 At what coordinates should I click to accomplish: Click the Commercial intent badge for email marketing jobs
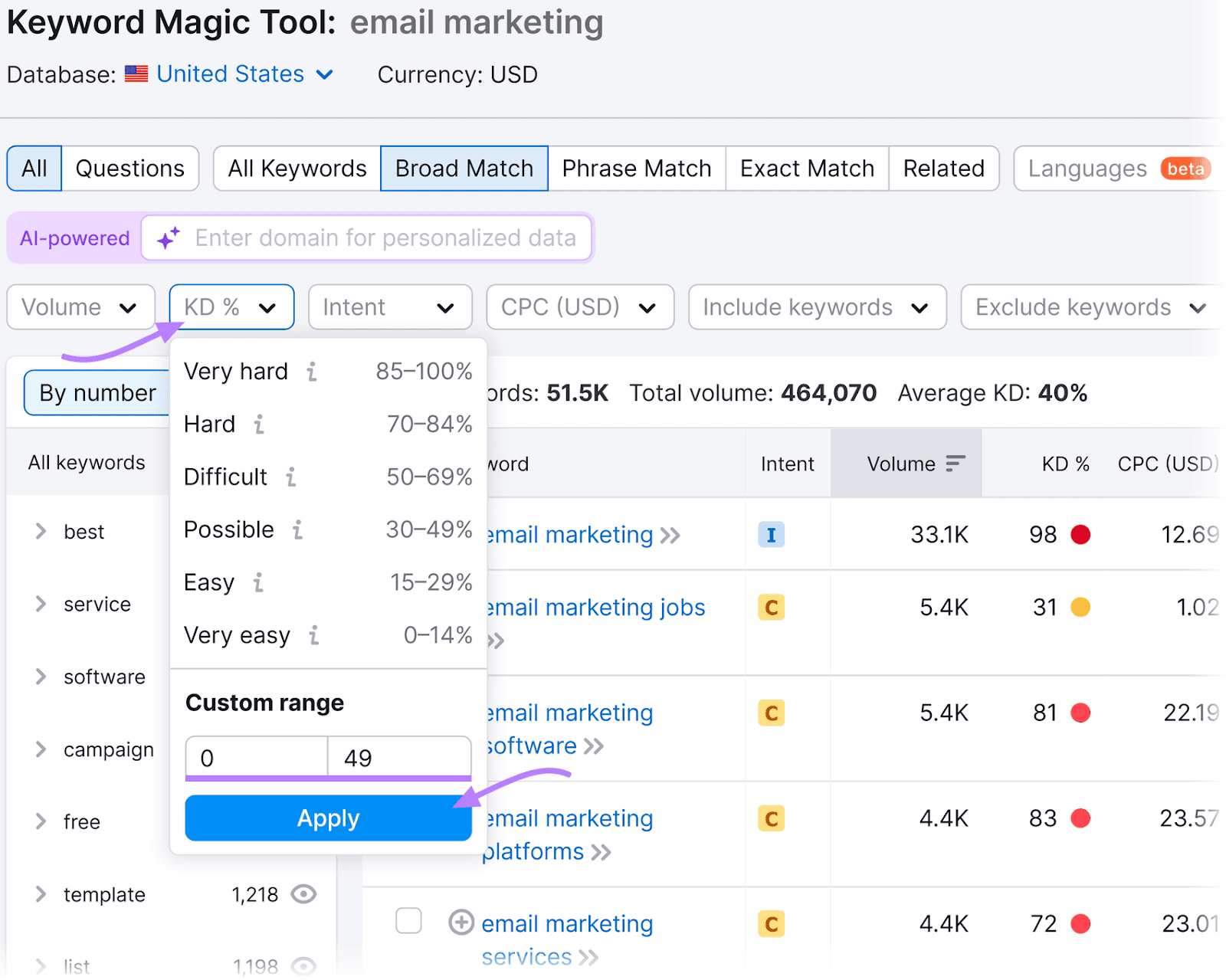click(771, 608)
